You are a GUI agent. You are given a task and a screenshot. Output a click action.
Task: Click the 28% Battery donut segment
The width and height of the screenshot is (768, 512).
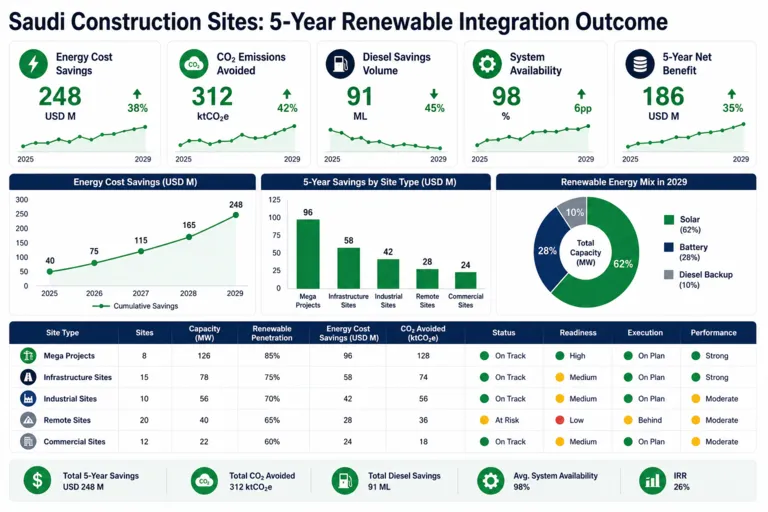pos(547,251)
